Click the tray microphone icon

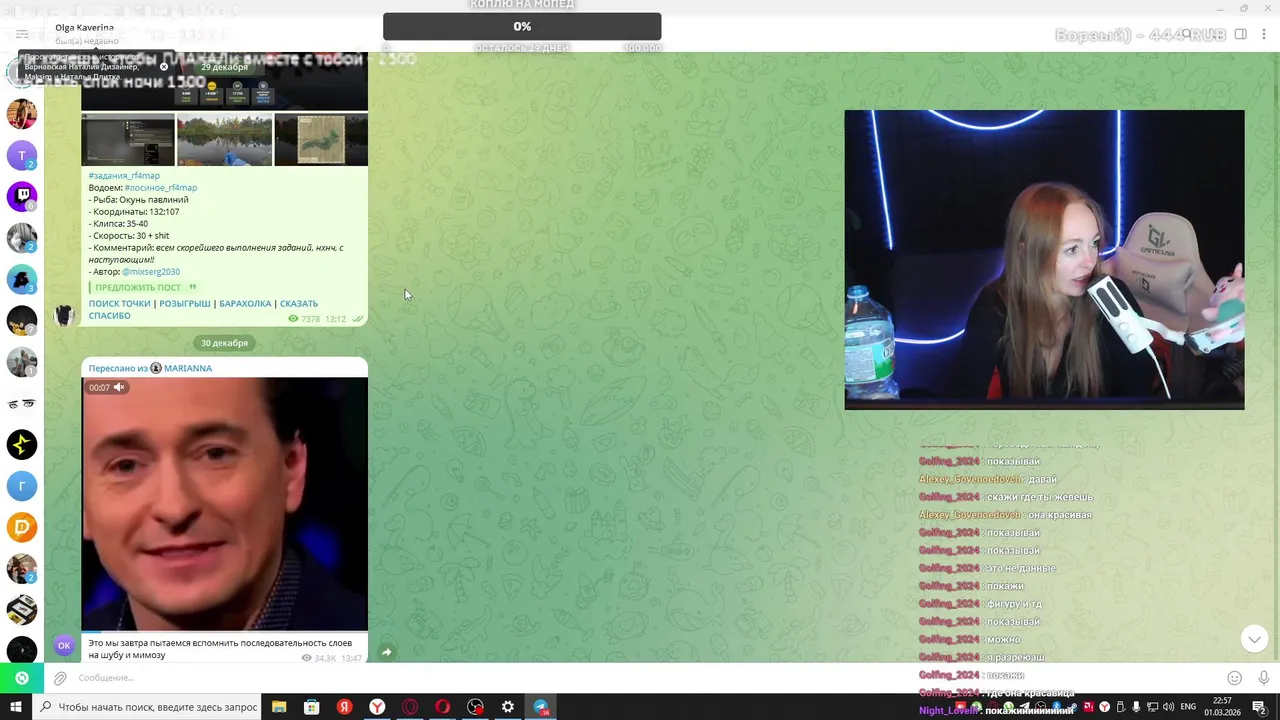coord(1136,707)
